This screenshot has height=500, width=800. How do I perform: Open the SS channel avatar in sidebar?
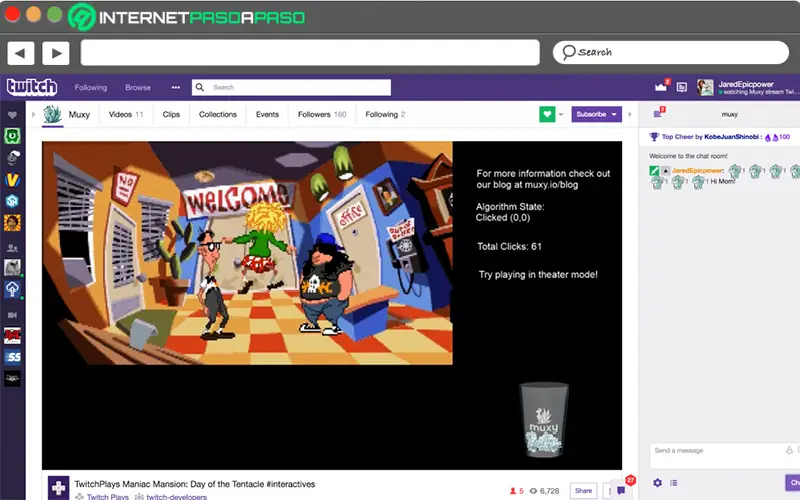point(12,357)
